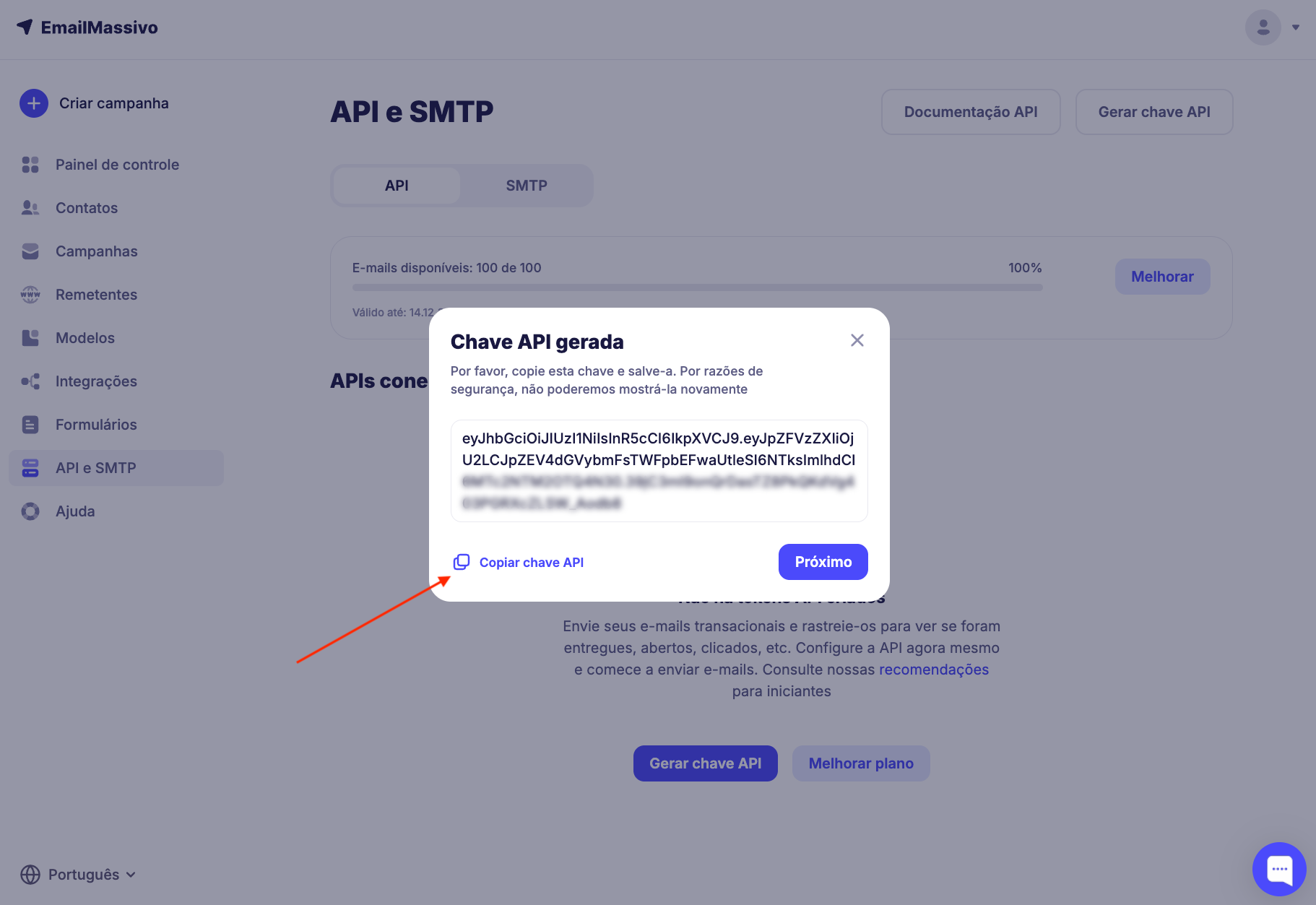Screen dimensions: 1316x905
Task: Expand the user account dropdown arrow
Action: pos(1296,27)
